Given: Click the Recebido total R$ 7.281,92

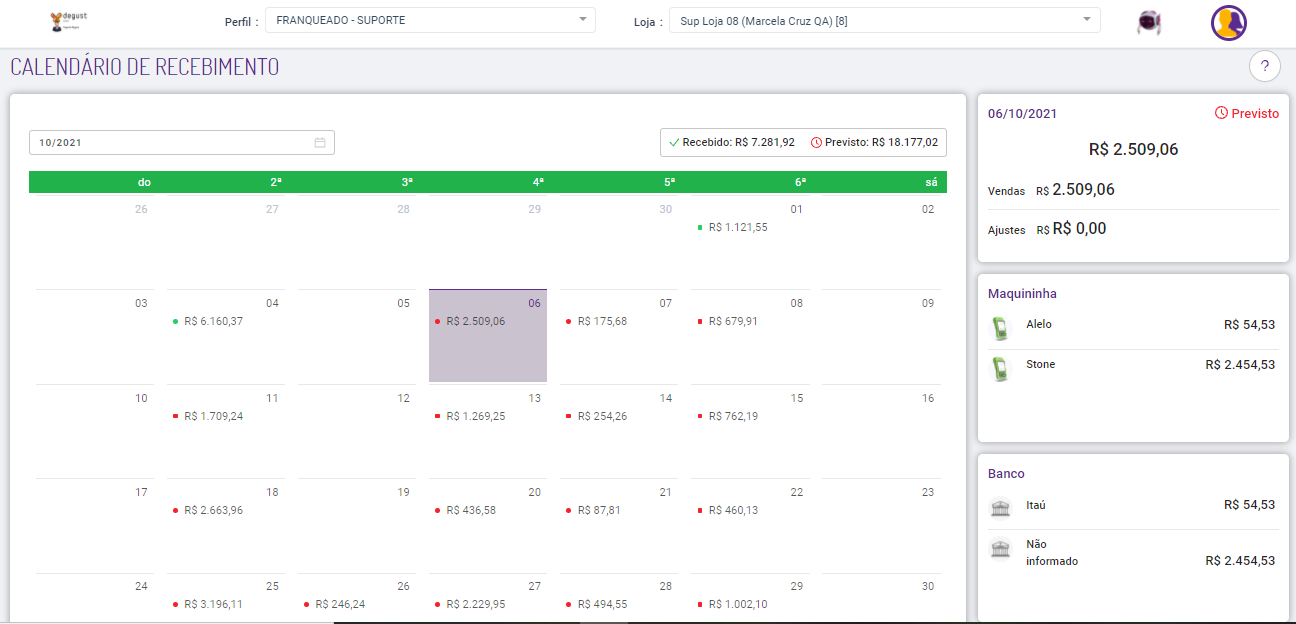Looking at the screenshot, I should tap(732, 143).
